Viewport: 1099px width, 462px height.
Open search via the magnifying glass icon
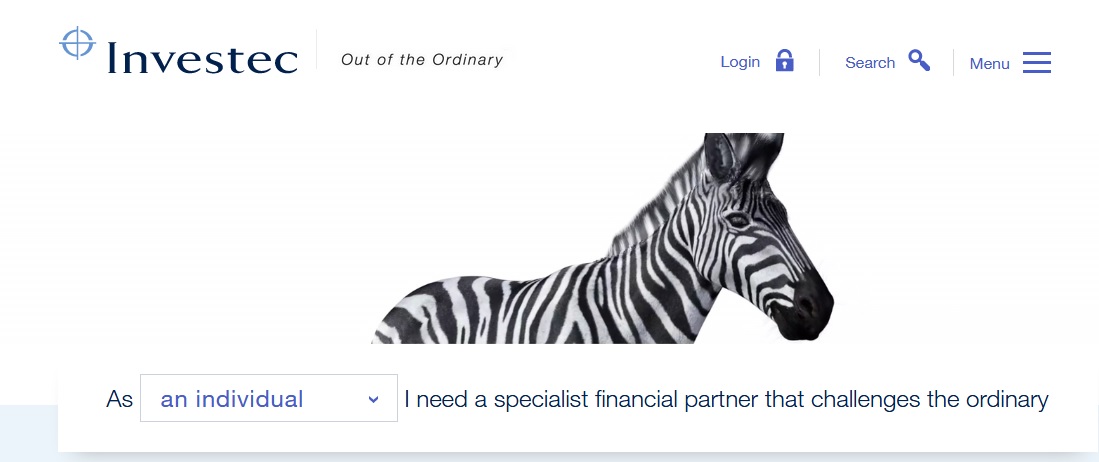pos(919,60)
